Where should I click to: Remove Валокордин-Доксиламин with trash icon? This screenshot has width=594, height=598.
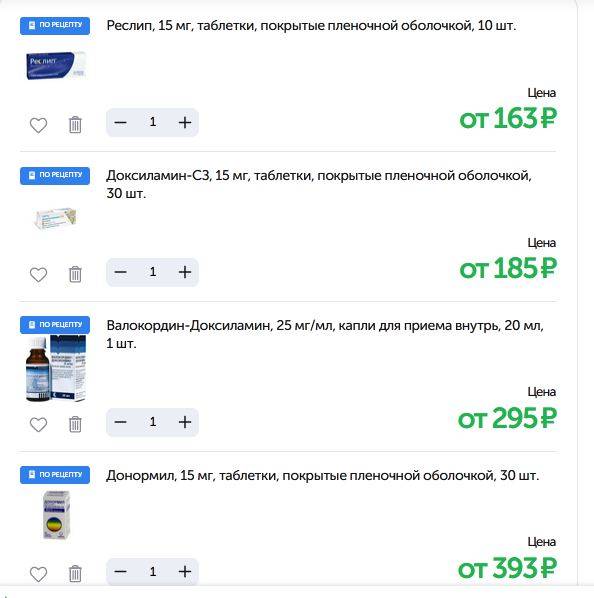[75, 424]
